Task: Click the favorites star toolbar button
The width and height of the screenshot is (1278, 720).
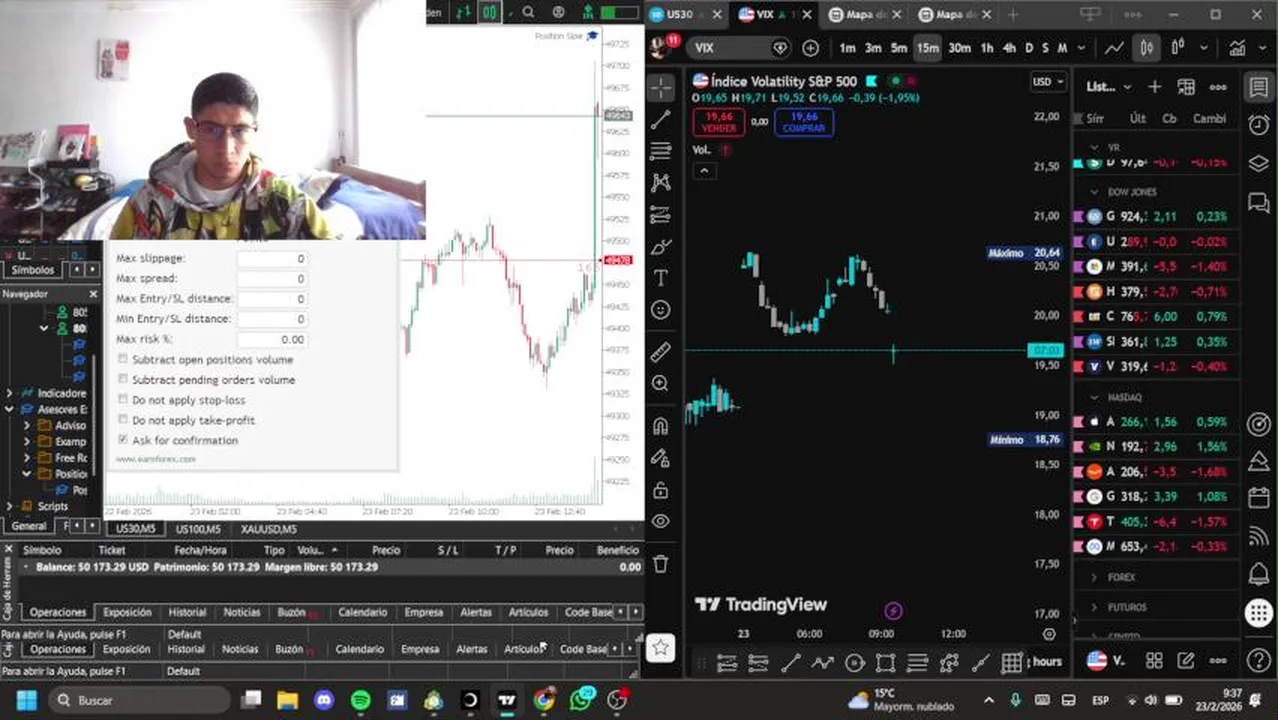Action: coord(661,648)
